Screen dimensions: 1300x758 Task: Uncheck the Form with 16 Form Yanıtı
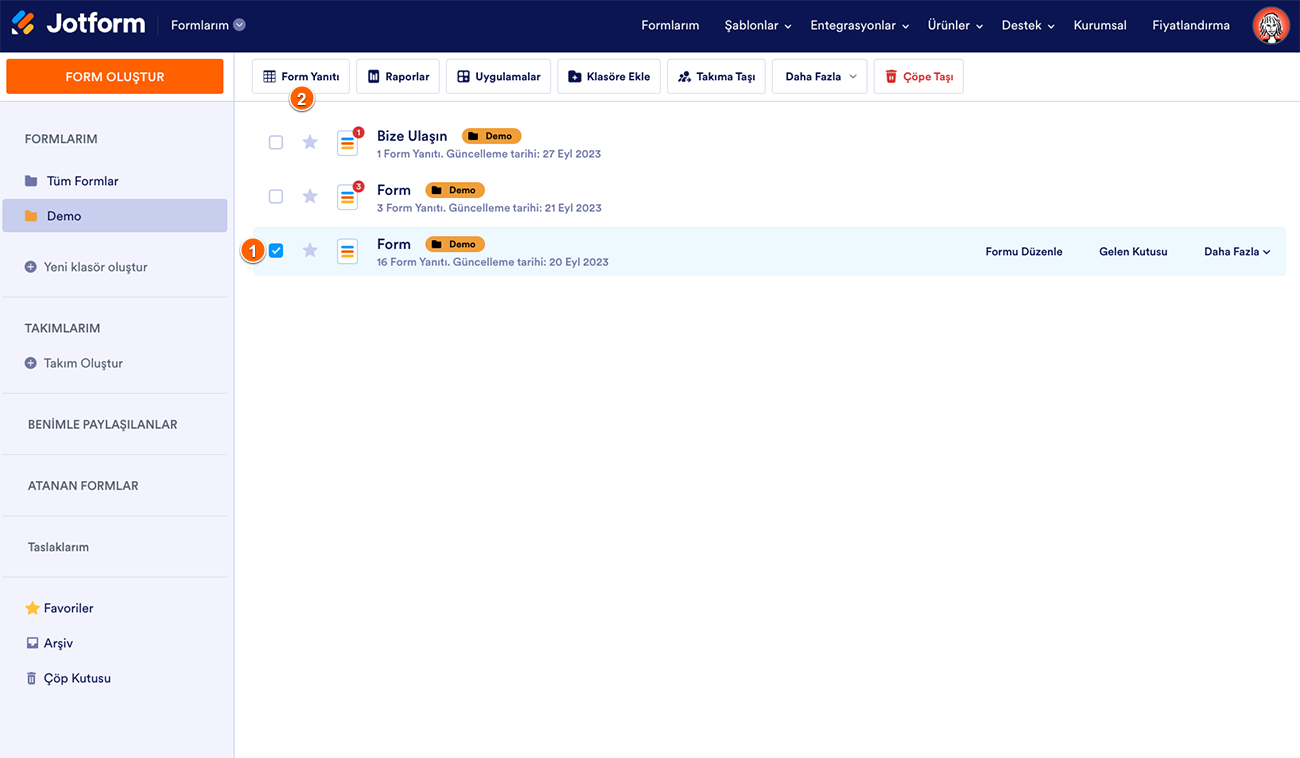[276, 250]
